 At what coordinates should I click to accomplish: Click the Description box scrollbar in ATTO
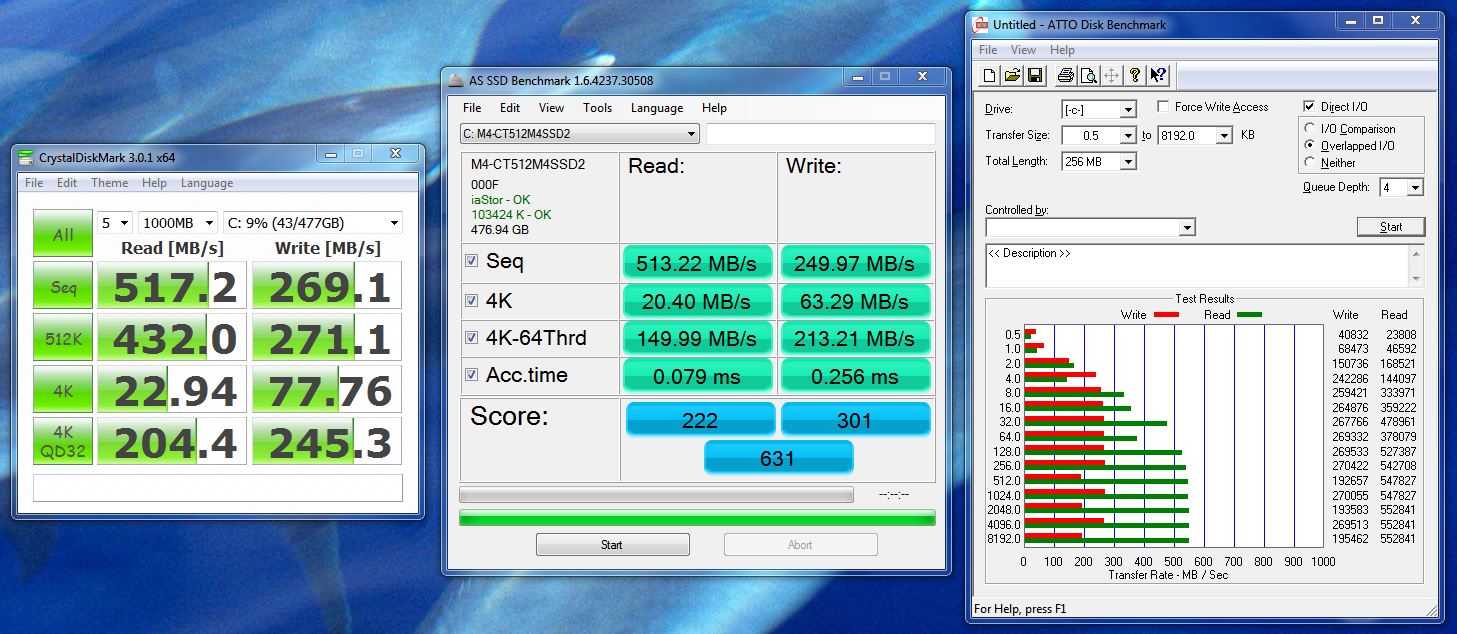pyautogui.click(x=1415, y=266)
